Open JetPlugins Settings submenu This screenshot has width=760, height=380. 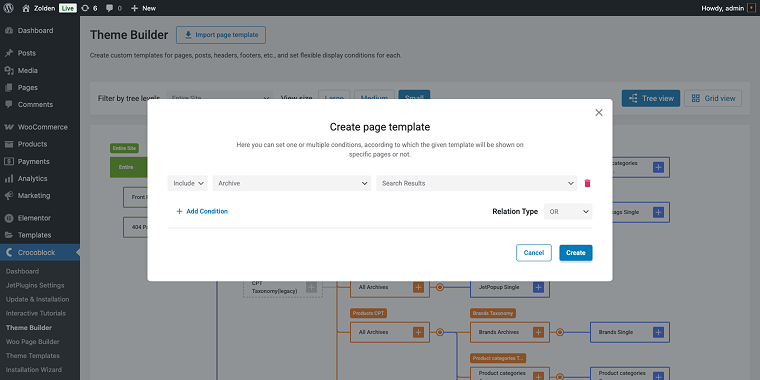[x=35, y=285]
